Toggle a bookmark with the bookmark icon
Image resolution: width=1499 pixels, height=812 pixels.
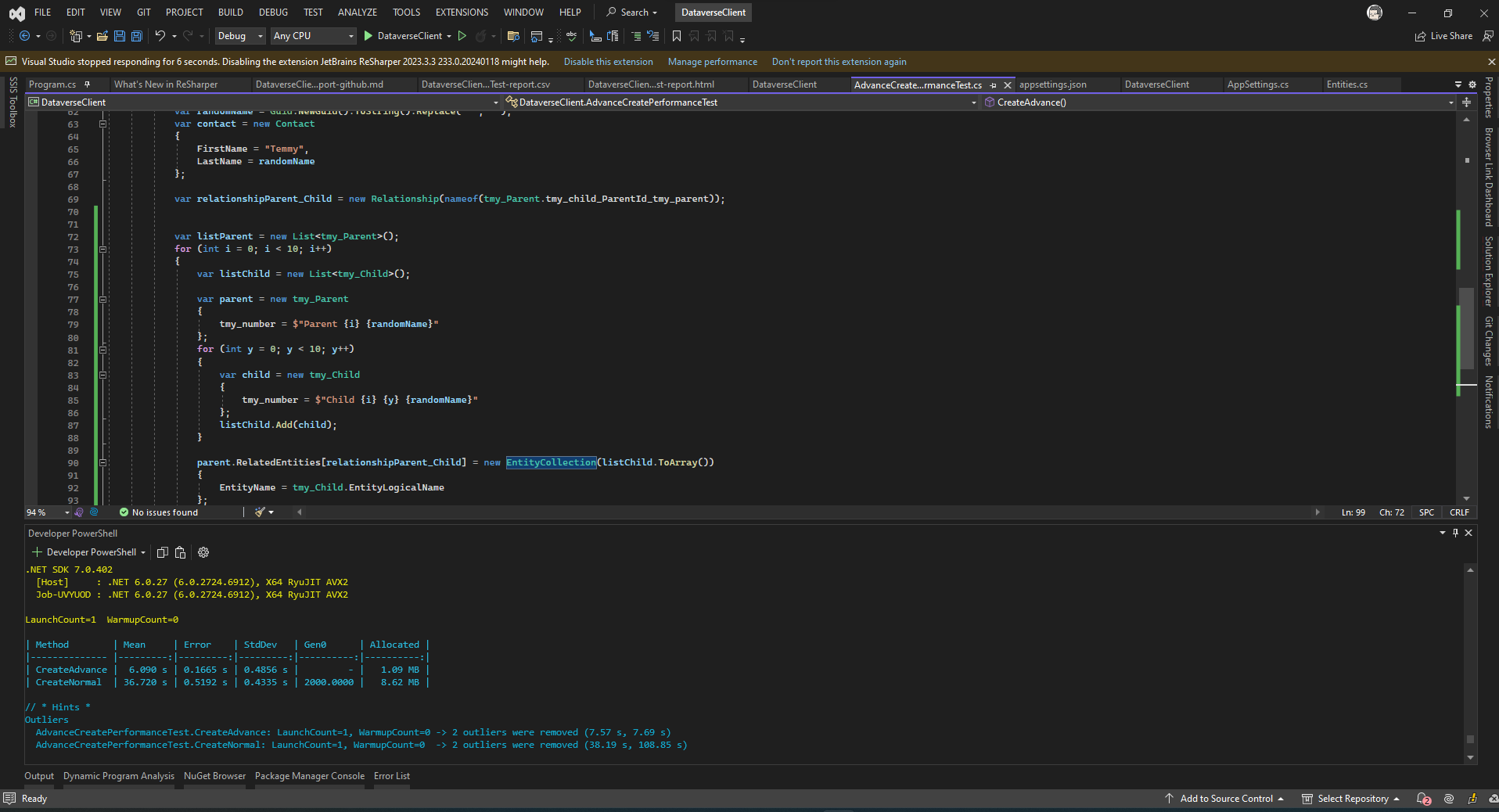pos(677,36)
